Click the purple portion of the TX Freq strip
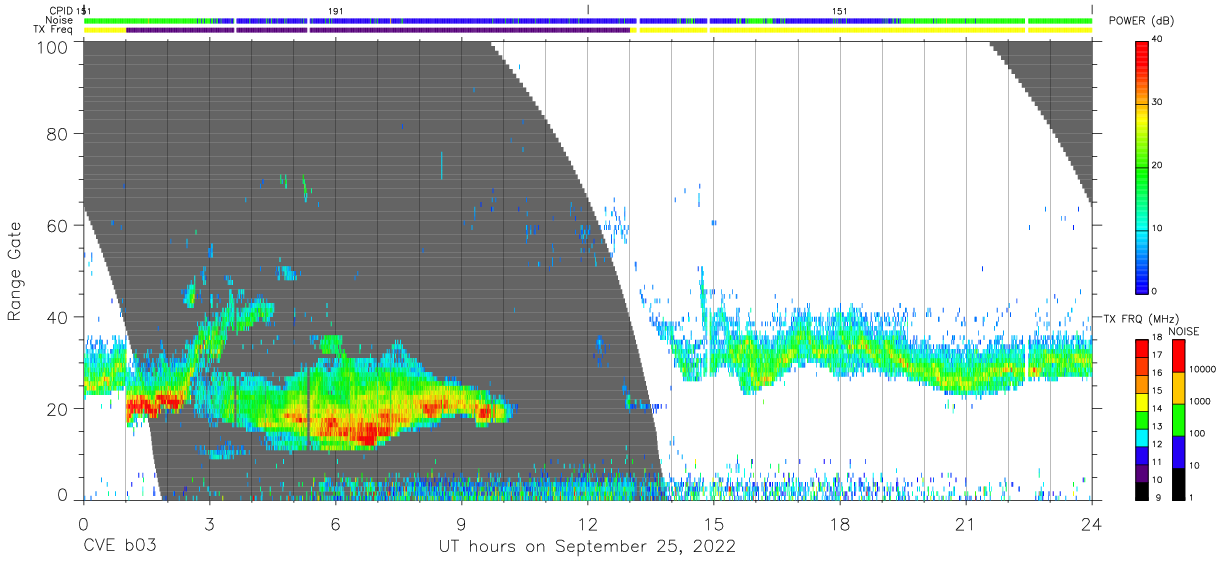This screenshot has height=567, width=1228. pyautogui.click(x=378, y=30)
